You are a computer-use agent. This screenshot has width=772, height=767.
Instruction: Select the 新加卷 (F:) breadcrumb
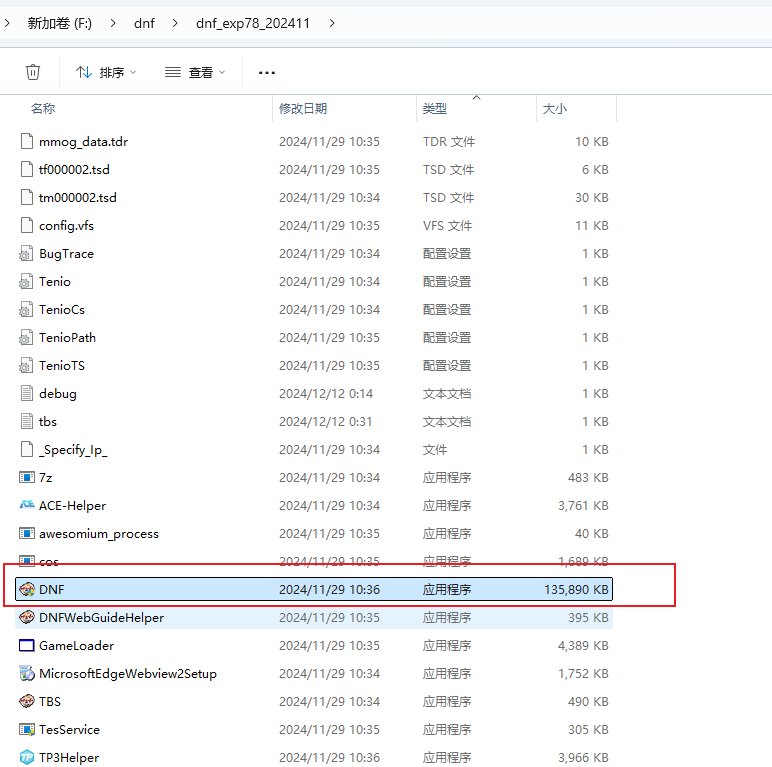pos(60,23)
